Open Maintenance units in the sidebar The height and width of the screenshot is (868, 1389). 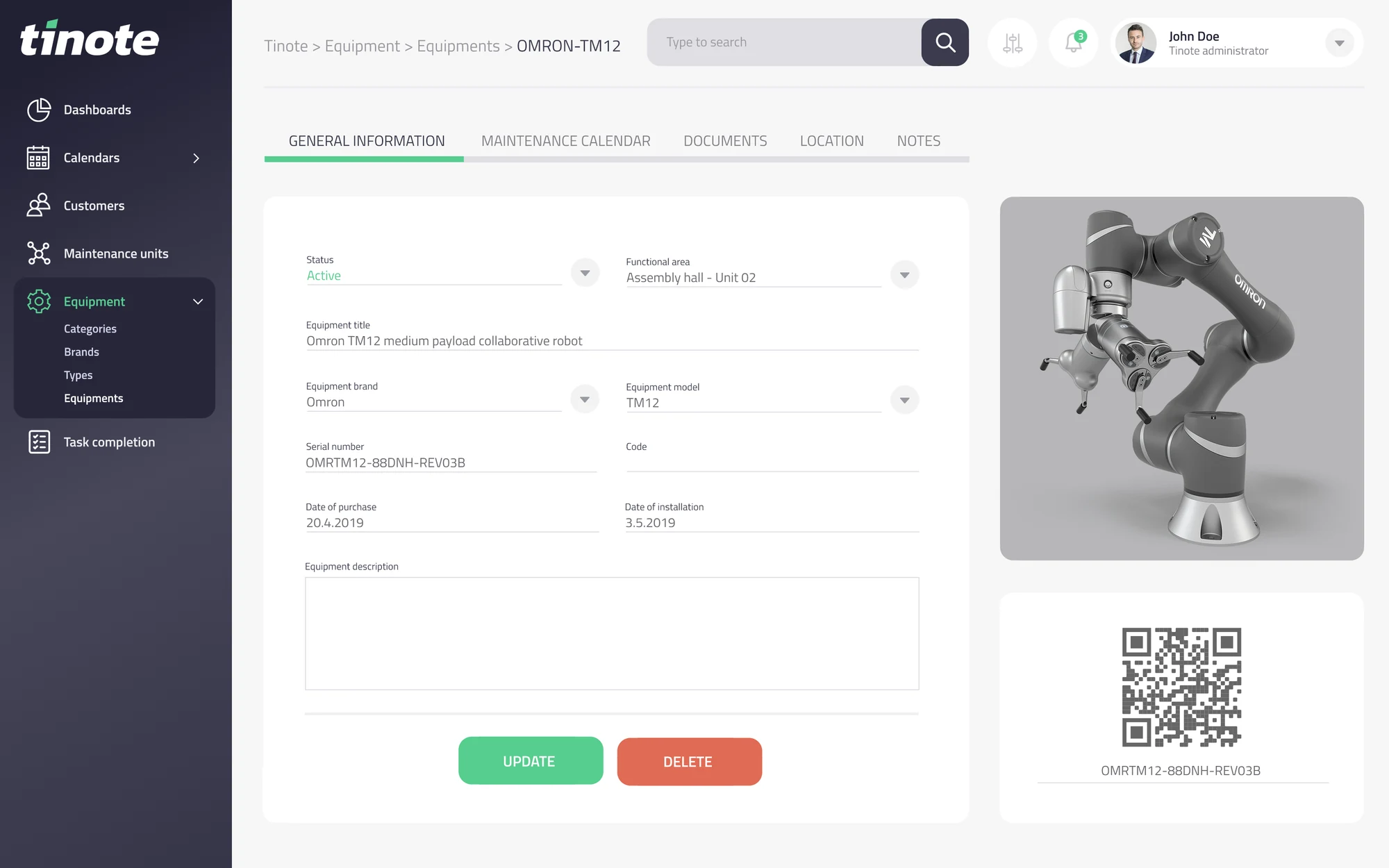[116, 253]
